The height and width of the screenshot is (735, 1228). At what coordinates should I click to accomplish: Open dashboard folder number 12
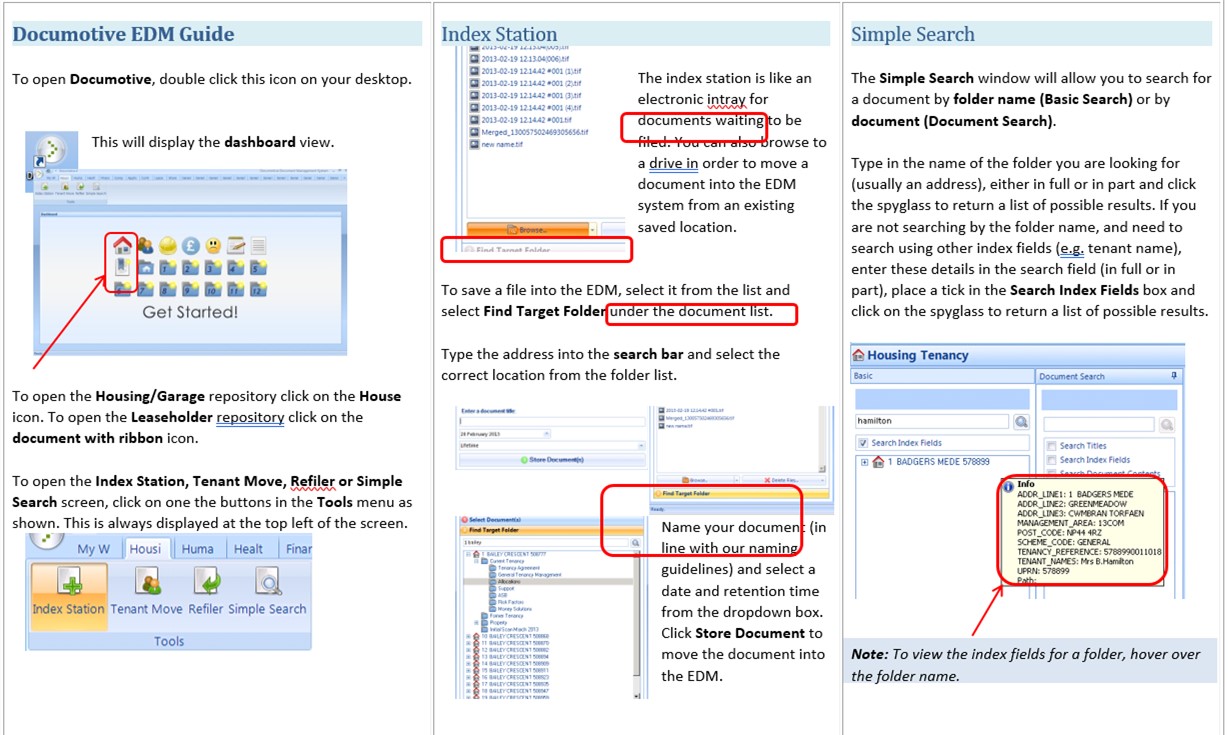(258, 289)
